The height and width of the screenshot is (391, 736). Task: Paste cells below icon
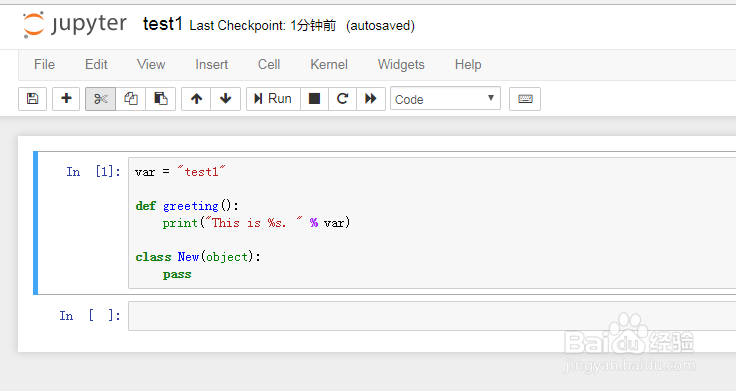[161, 99]
